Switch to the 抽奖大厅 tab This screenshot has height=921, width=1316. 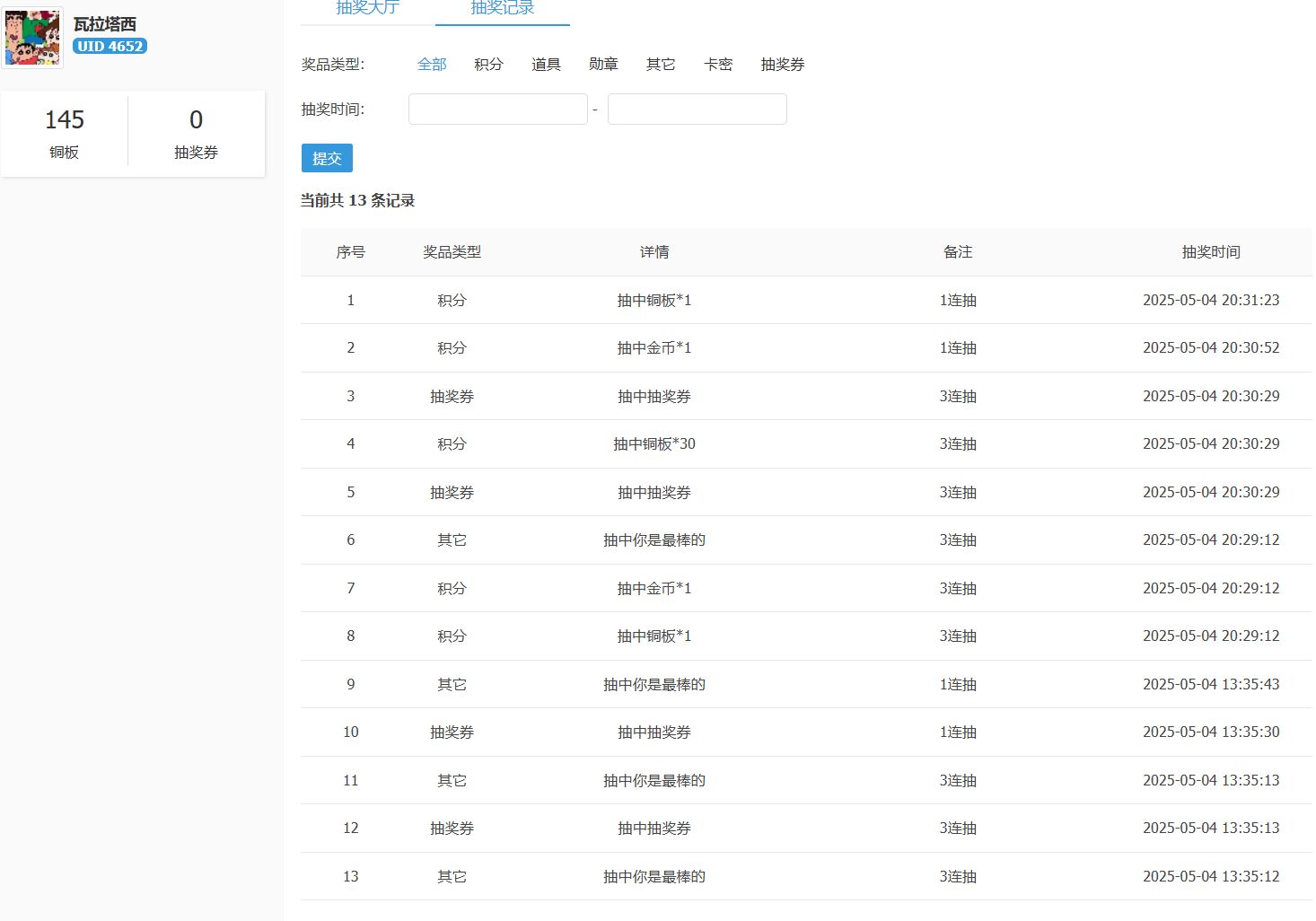click(x=368, y=8)
